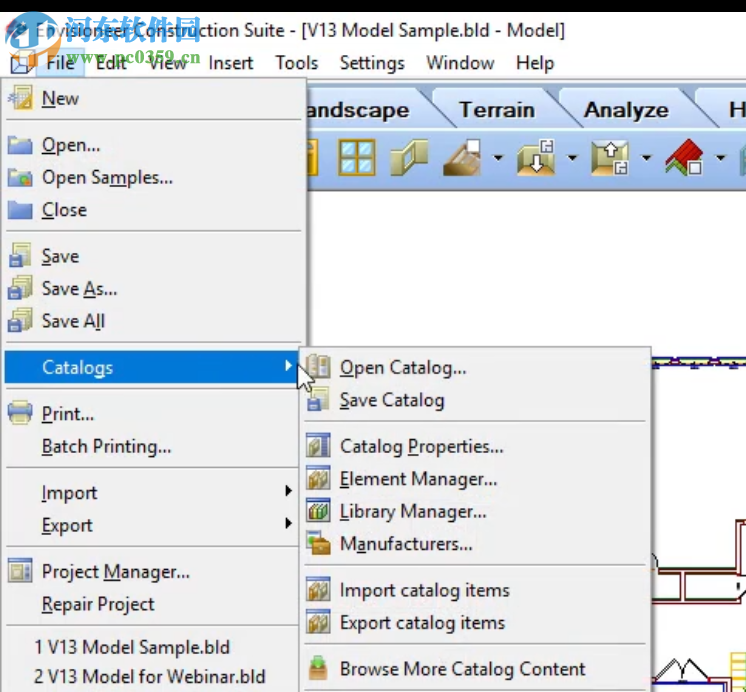Click the Open Samples folder icon
746x692 pixels.
point(20,178)
